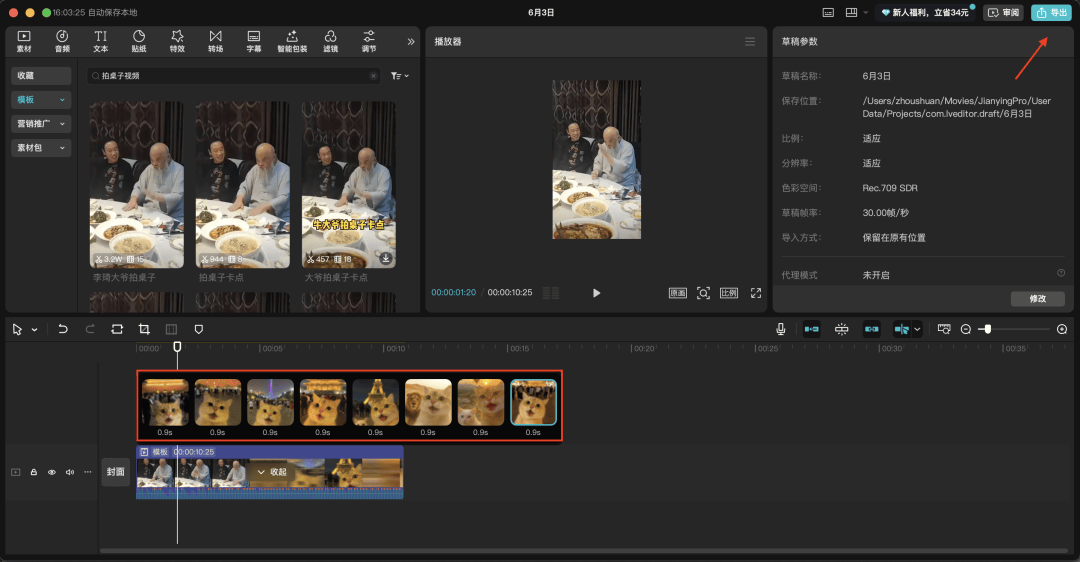The height and width of the screenshot is (562, 1080).
Task: Select the 大爷拍桌子卡点 template thumbnail
Action: (x=349, y=185)
